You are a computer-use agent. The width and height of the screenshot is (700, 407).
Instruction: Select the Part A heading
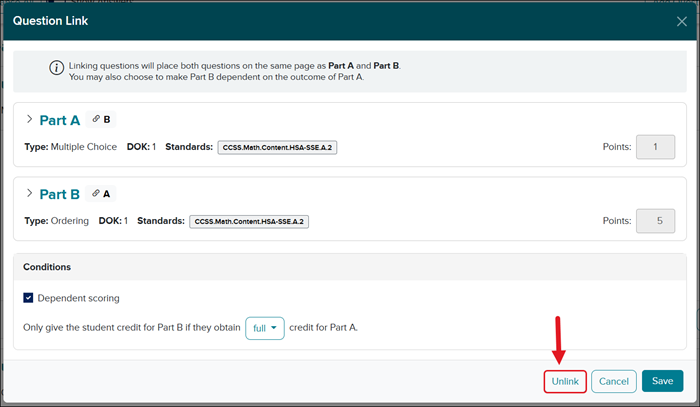pyautogui.click(x=60, y=120)
